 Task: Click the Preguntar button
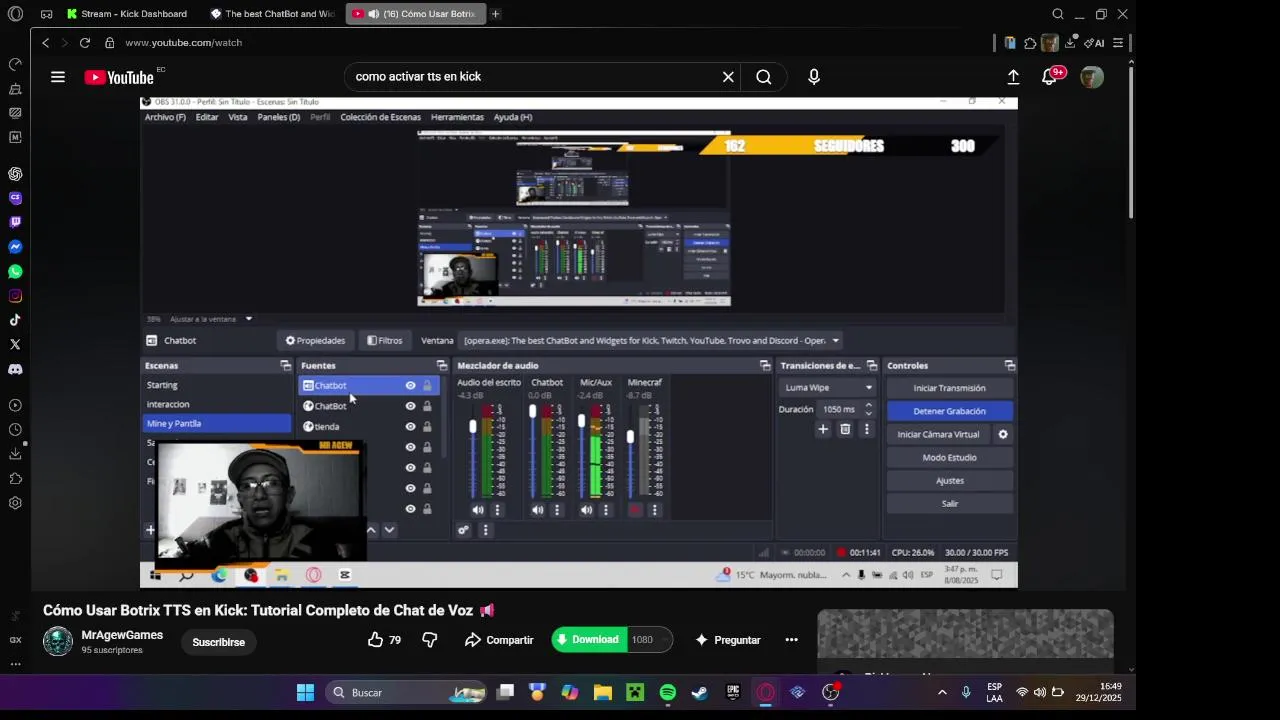[728, 640]
